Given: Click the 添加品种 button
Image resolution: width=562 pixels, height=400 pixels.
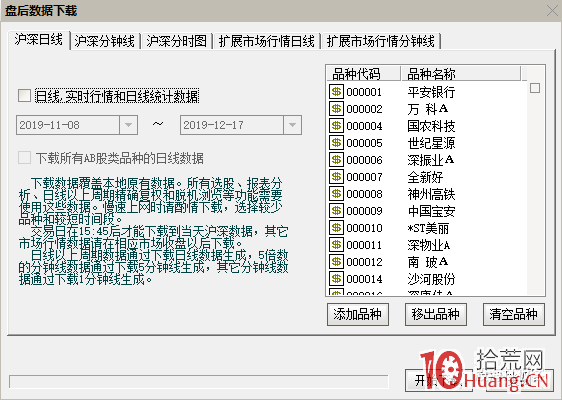Looking at the screenshot, I should (358, 314).
